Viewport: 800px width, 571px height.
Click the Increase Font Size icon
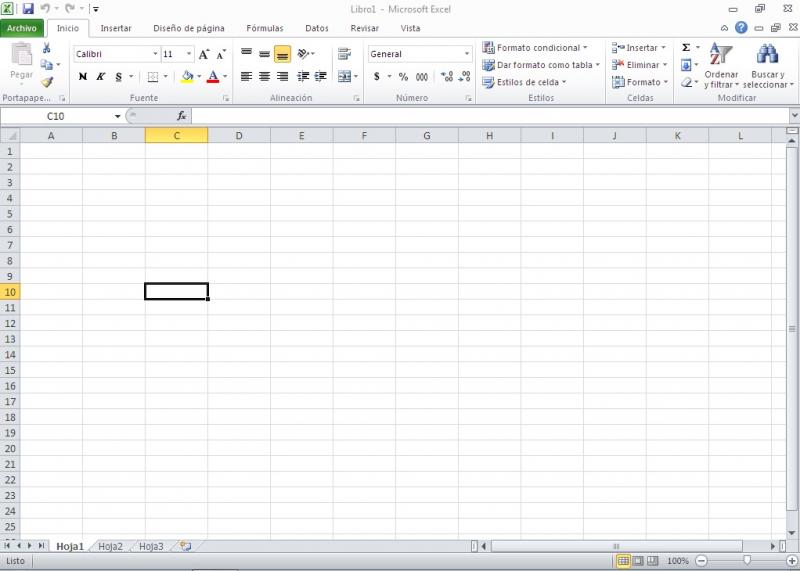coord(204,54)
